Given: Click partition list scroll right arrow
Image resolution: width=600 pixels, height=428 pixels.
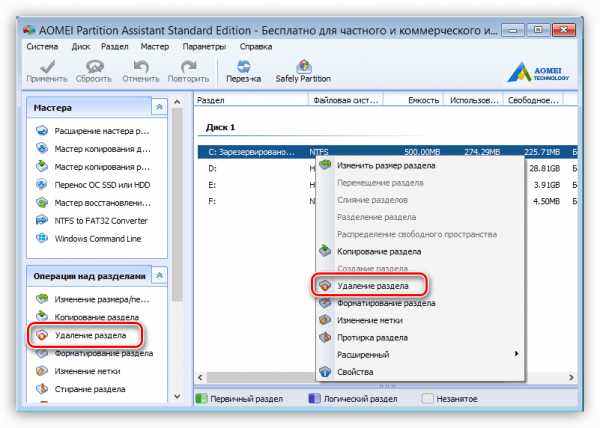Looking at the screenshot, I should (x=571, y=377).
